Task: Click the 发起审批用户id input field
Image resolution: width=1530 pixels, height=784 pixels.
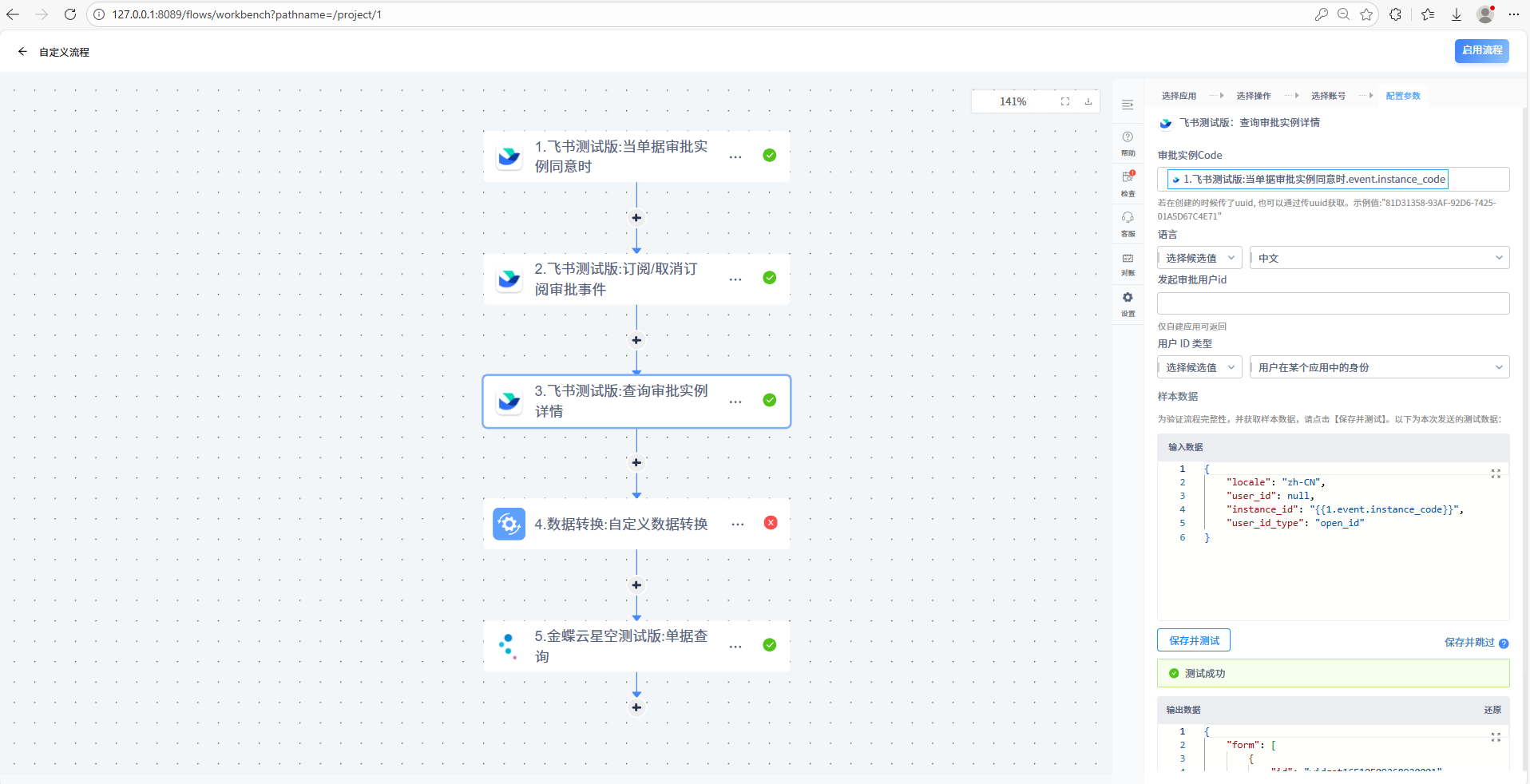Action: click(1333, 303)
